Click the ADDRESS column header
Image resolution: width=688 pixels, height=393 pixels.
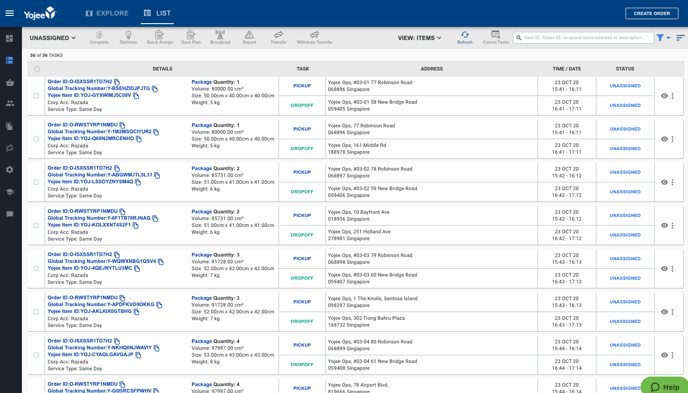coord(431,69)
